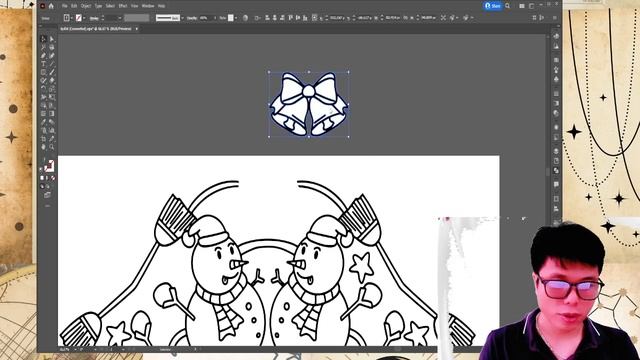
Task: Select the Line Segment tool
Action: [x=52, y=64]
